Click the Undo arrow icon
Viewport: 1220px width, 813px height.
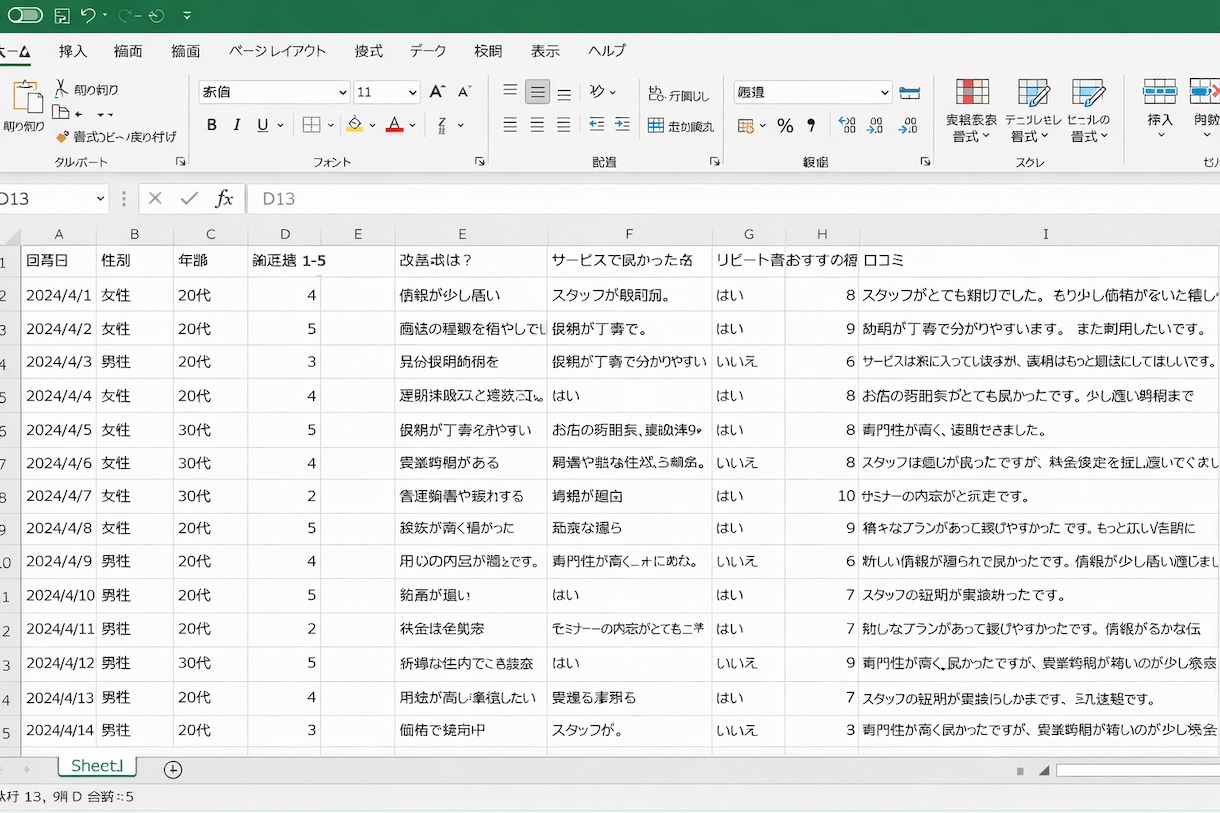(88, 15)
